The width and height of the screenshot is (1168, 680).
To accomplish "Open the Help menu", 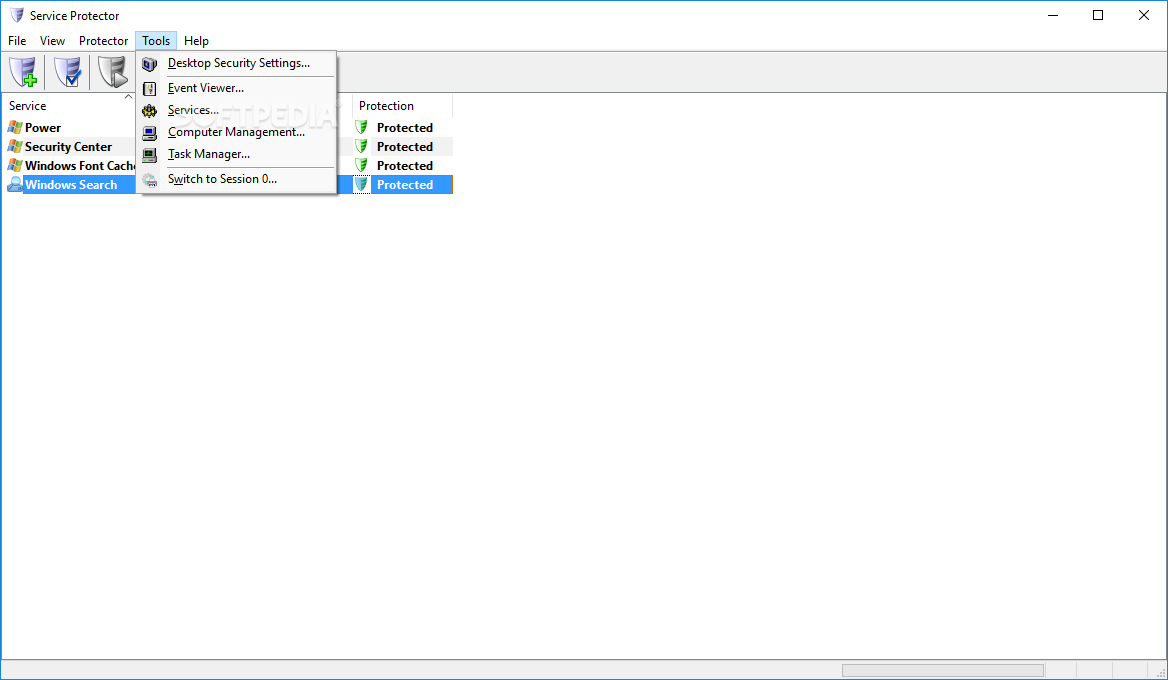I will [x=196, y=41].
